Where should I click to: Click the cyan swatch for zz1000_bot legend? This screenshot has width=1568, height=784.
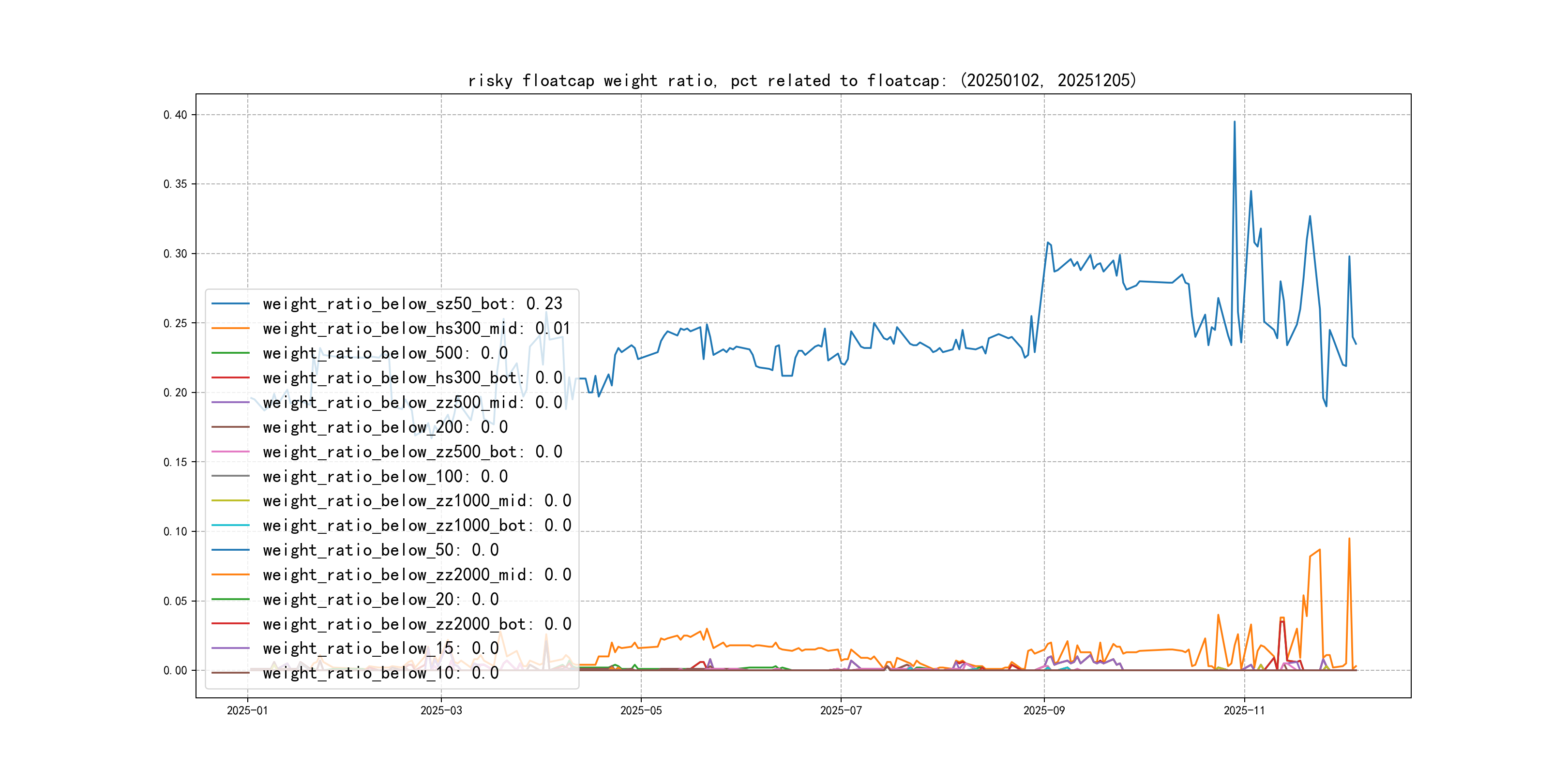230,525
